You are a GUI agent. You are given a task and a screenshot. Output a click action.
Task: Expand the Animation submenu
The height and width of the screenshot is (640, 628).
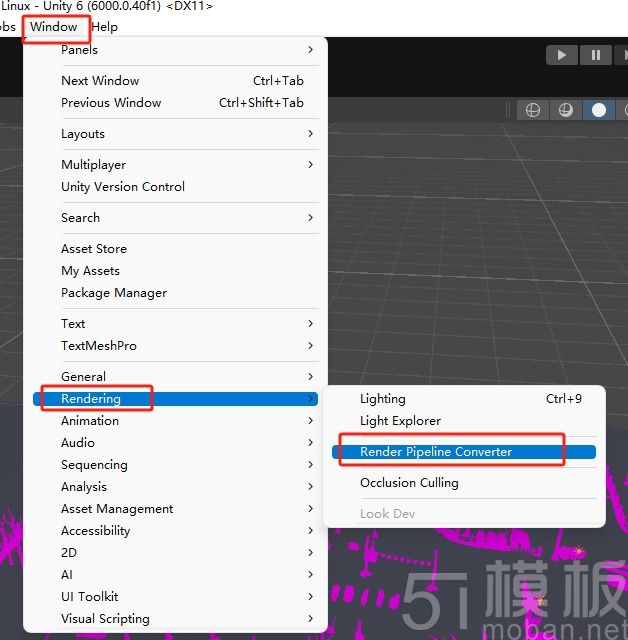175,421
